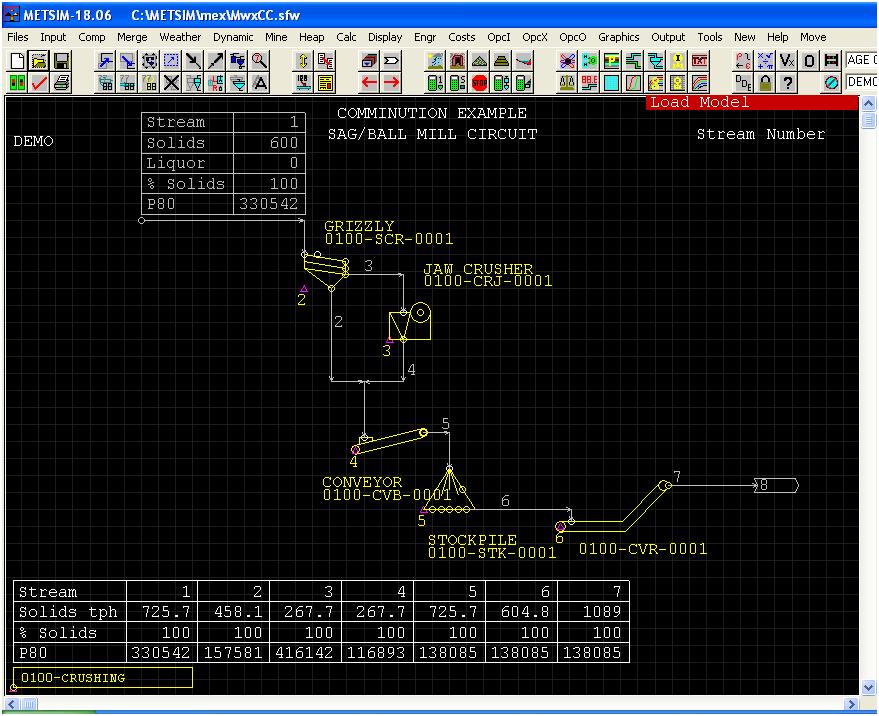Click the letter A text icon
Image resolution: width=879 pixels, height=716 pixels.
[x=260, y=83]
